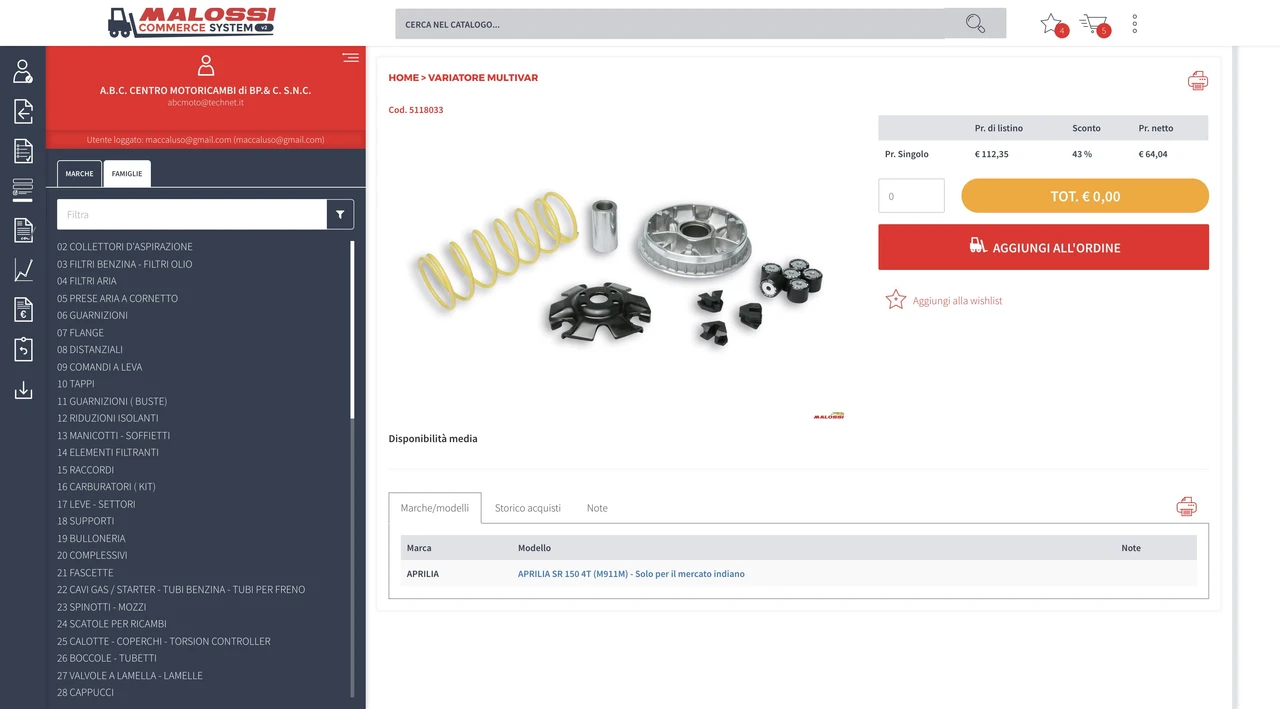The image size is (1280, 709).
Task: Click the families list scrollbar
Action: tap(352, 330)
